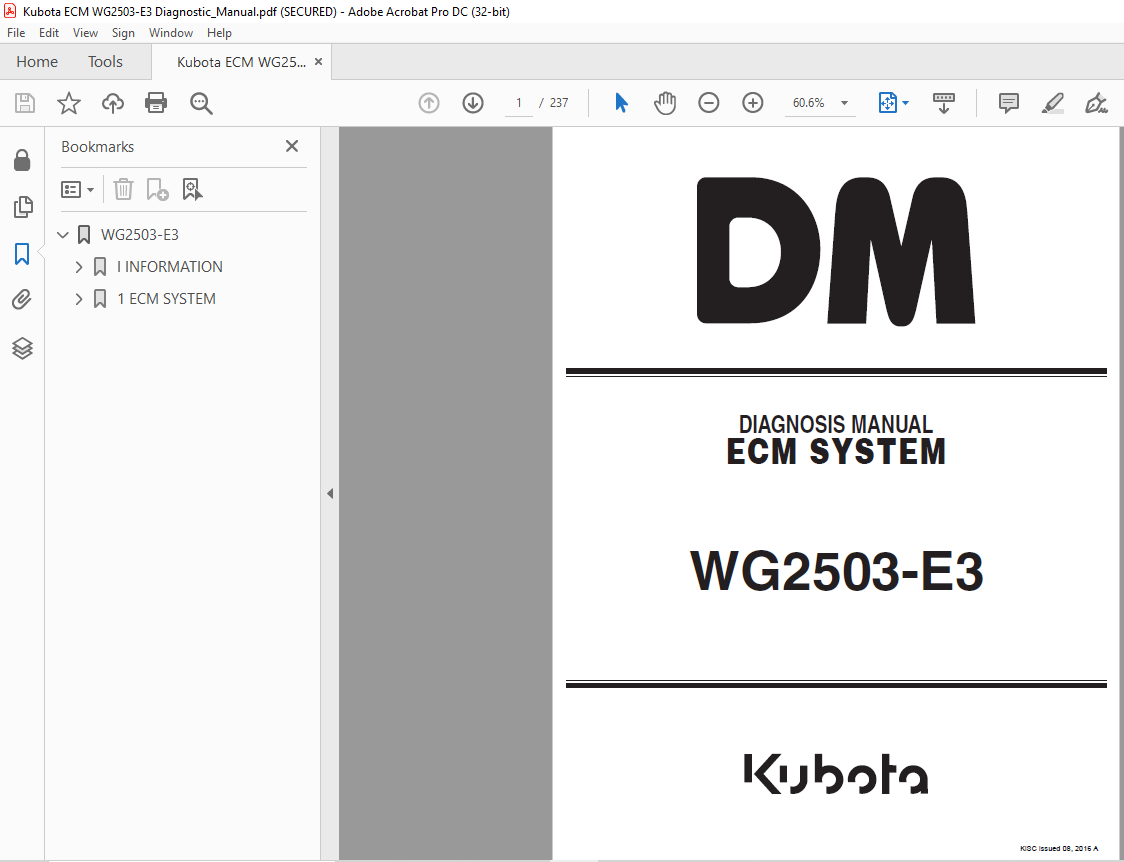Collapse navigation pane with arrow handle

pos(330,494)
